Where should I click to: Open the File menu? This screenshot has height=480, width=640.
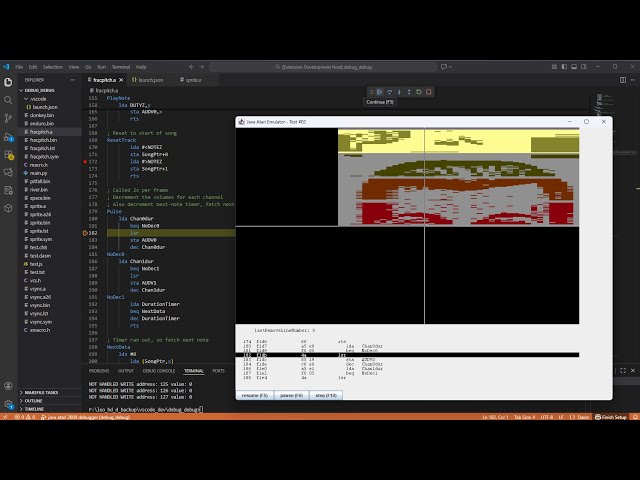point(19,67)
